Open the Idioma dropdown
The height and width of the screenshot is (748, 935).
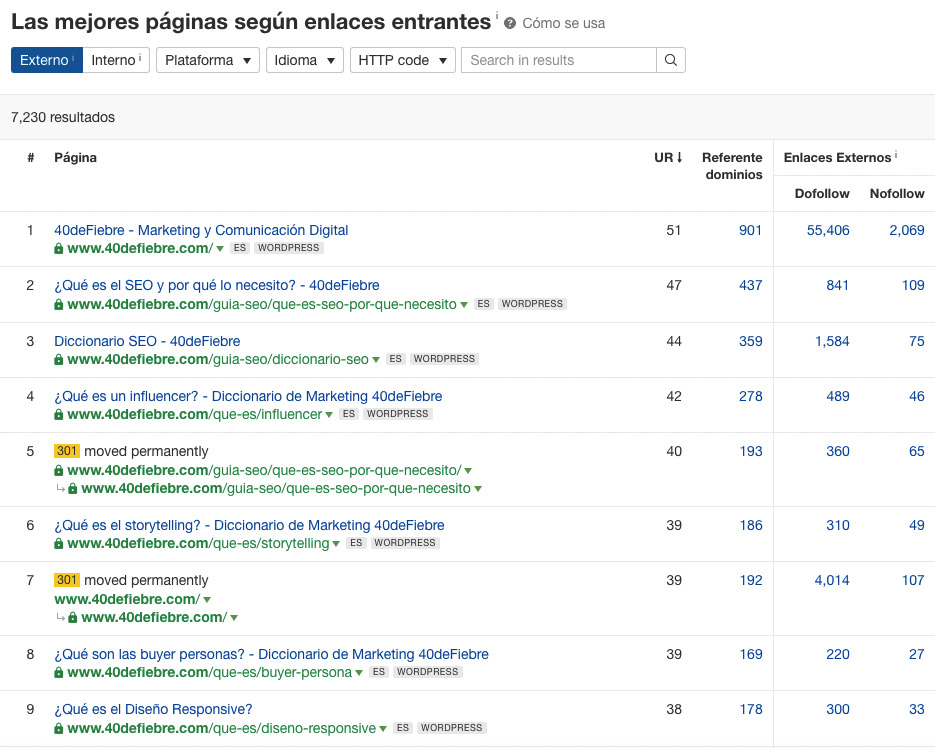click(304, 60)
